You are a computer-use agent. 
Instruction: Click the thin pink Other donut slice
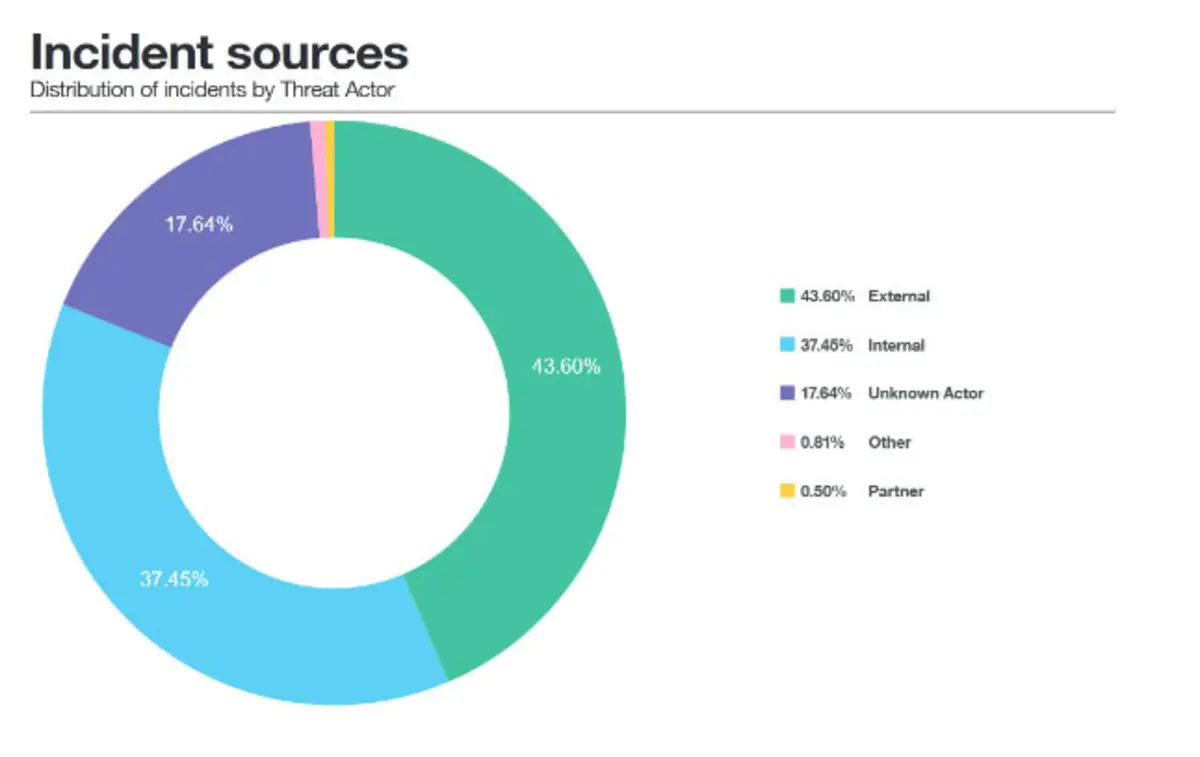tap(318, 179)
